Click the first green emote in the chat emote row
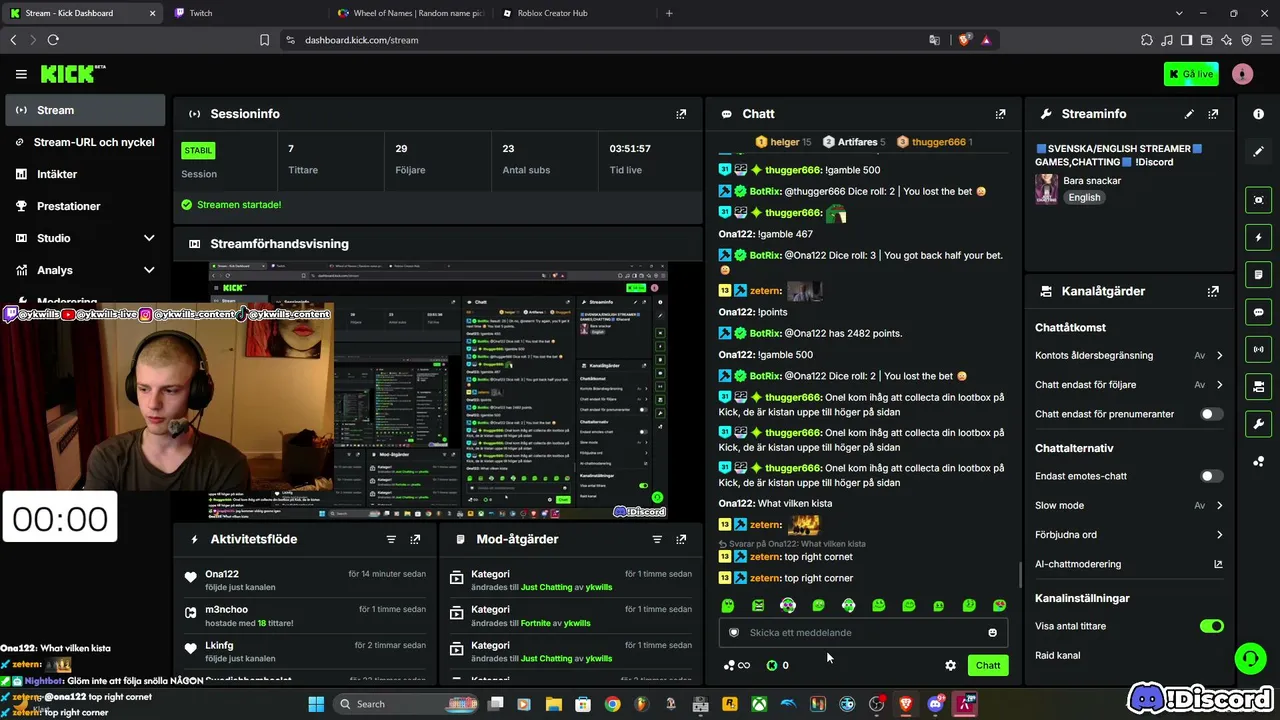The width and height of the screenshot is (1280, 720). (x=728, y=605)
